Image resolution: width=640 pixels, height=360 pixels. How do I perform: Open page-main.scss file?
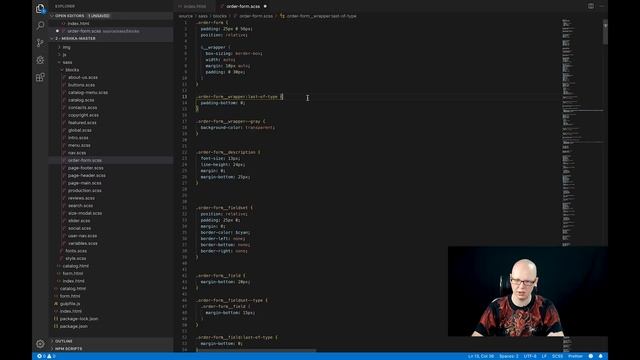(84, 183)
